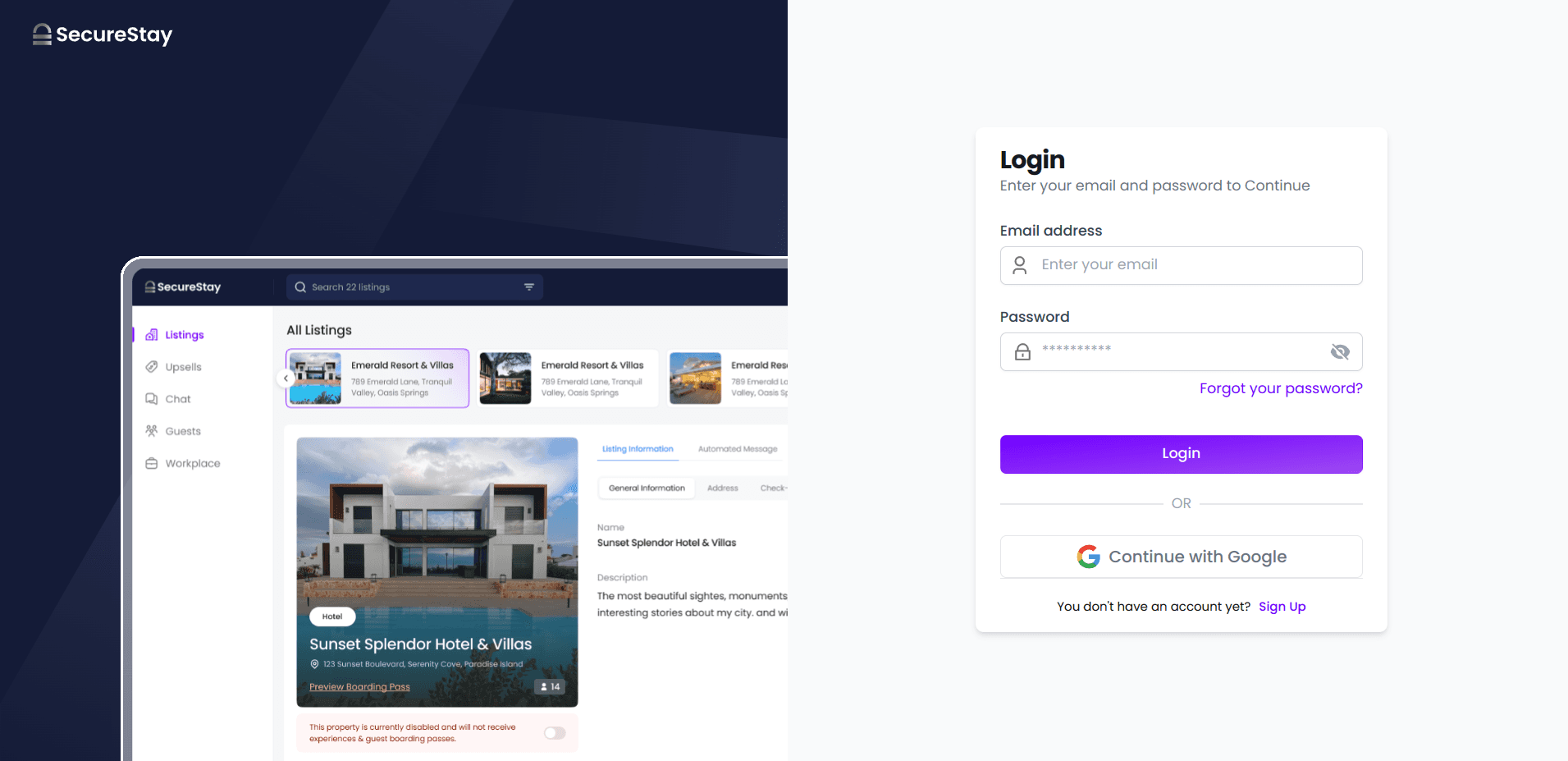Click the user icon in email field

[x=1020, y=265]
